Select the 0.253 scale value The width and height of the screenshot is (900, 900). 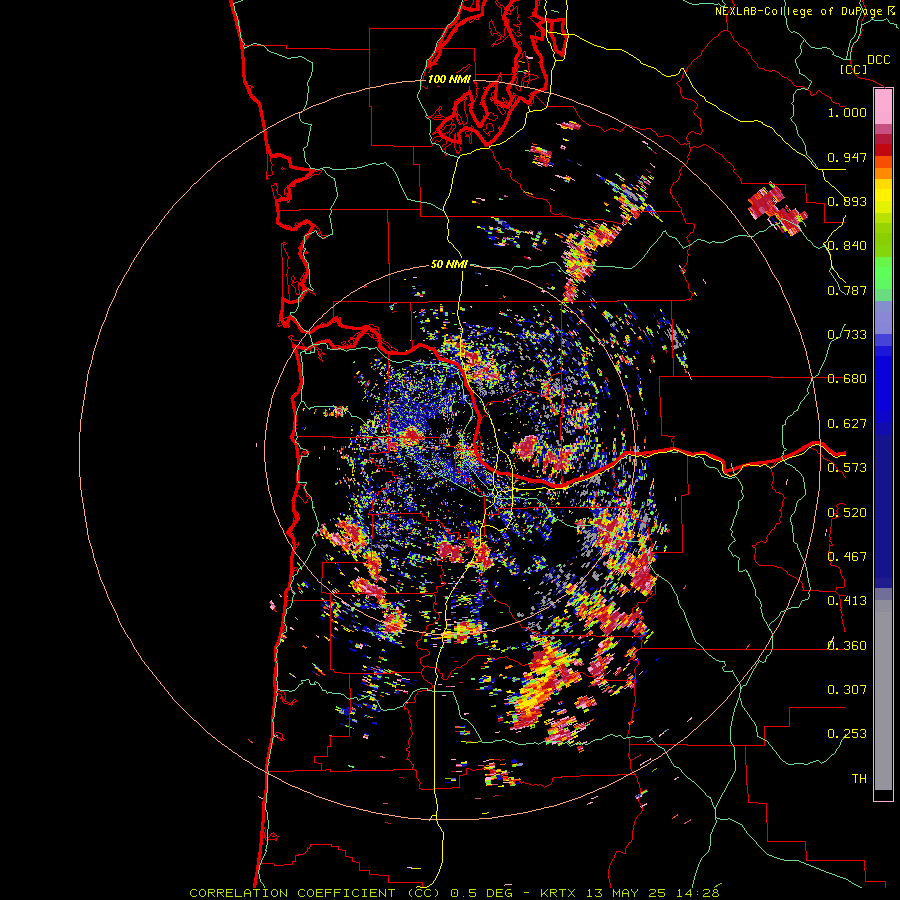(847, 734)
